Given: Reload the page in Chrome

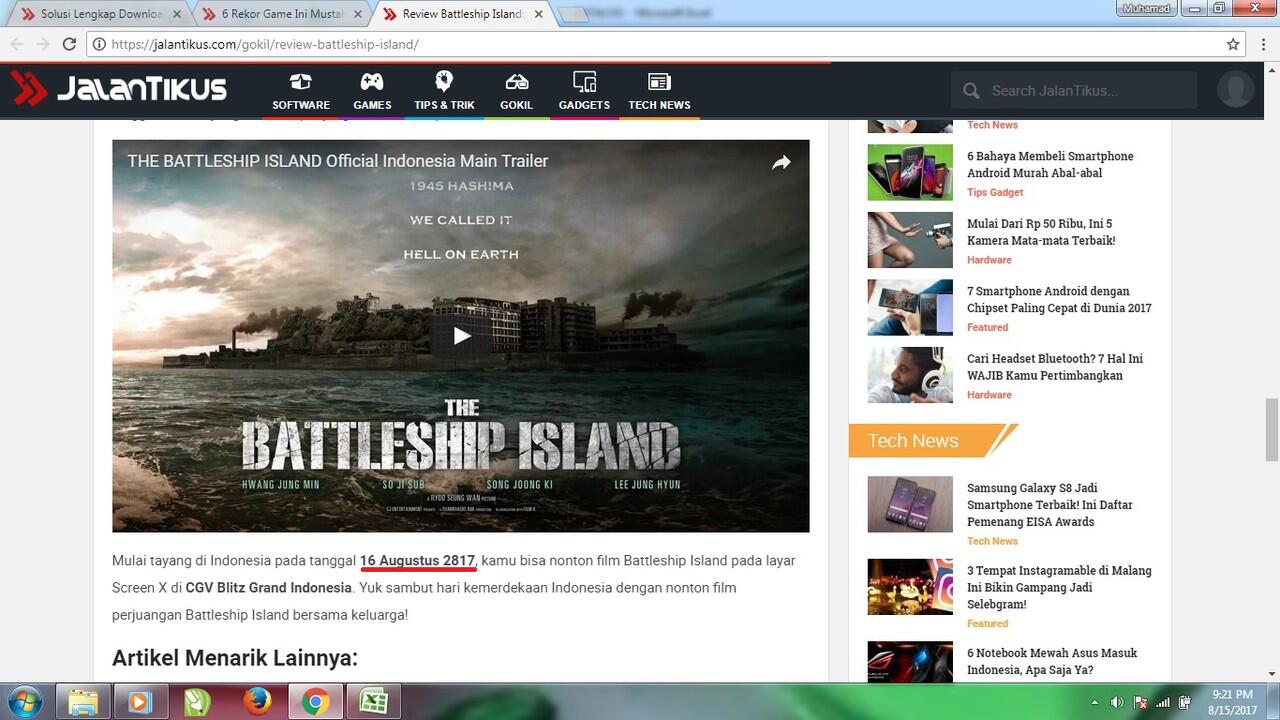Looking at the screenshot, I should point(69,44).
